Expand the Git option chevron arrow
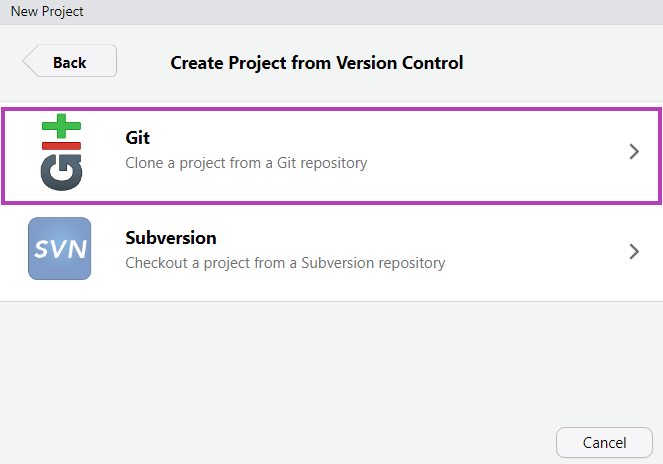Viewport: 663px width, 464px height. [633, 152]
